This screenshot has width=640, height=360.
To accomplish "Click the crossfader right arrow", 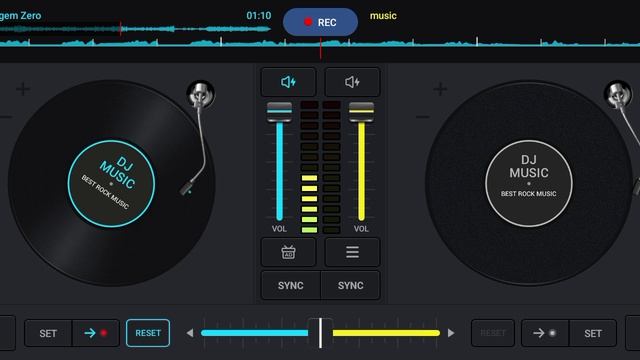I will 451,333.
